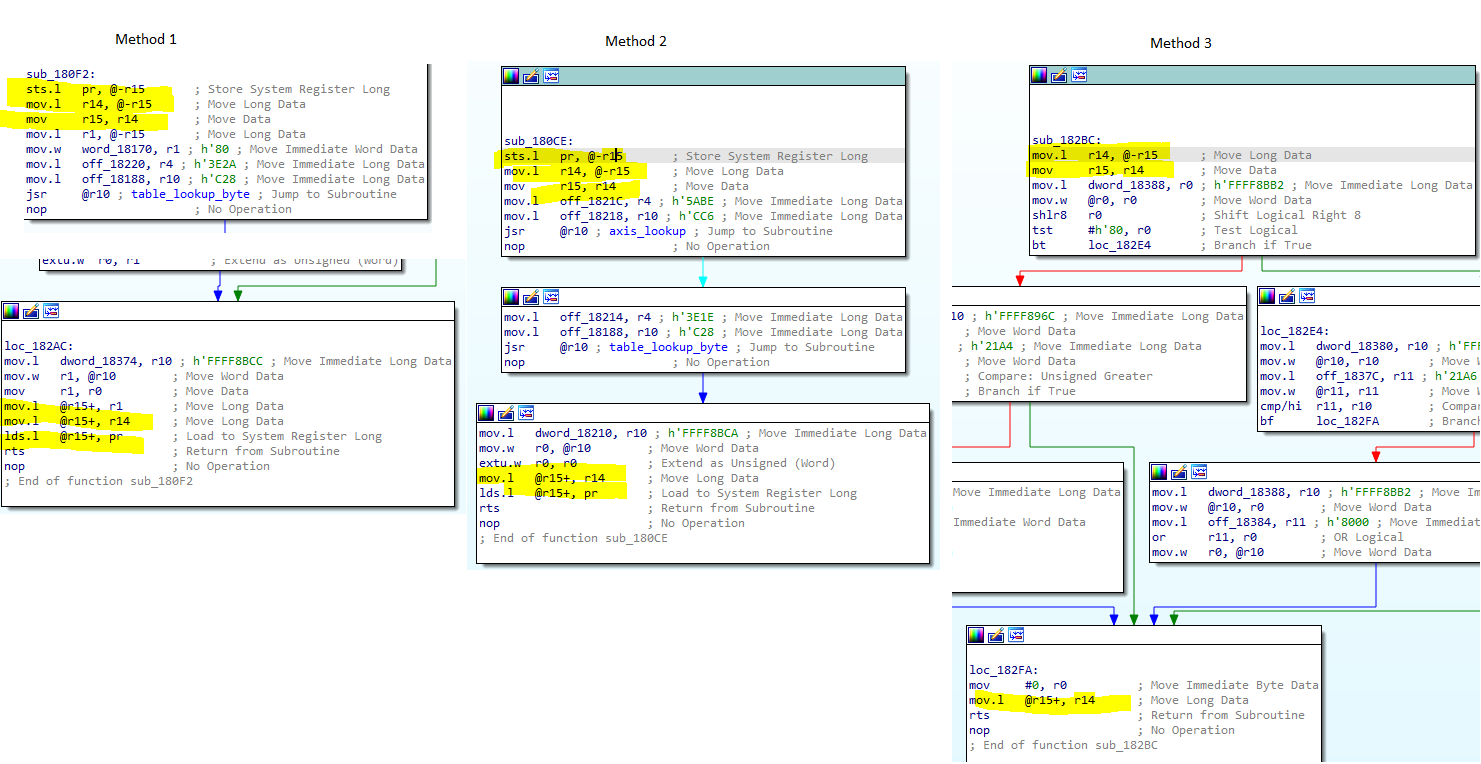Open the node color palette on the sub_182BC block
Screen dimensions: 1481x764
[1039, 75]
